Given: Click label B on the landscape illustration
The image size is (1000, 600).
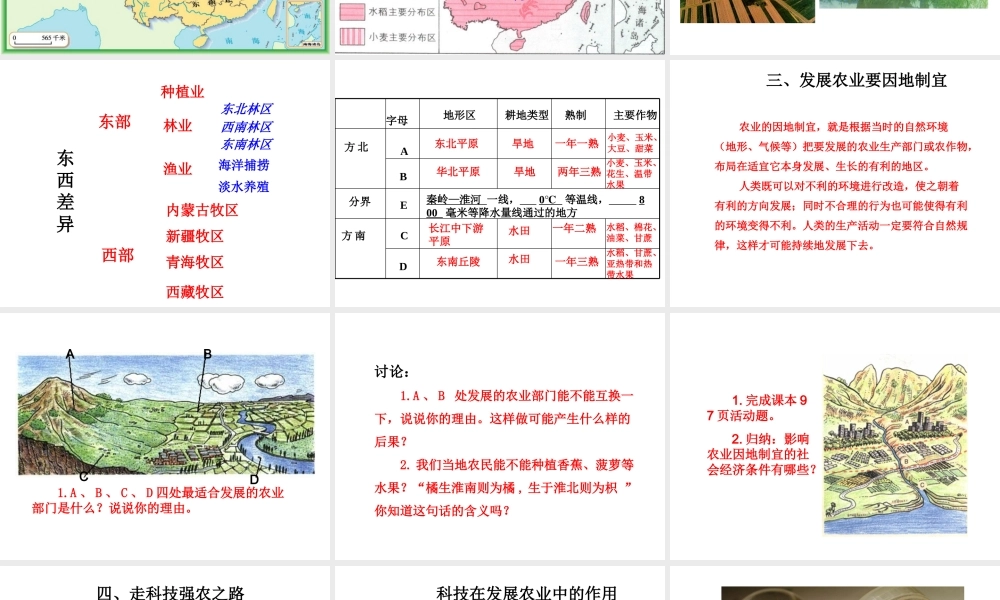Looking at the screenshot, I should tap(207, 354).
